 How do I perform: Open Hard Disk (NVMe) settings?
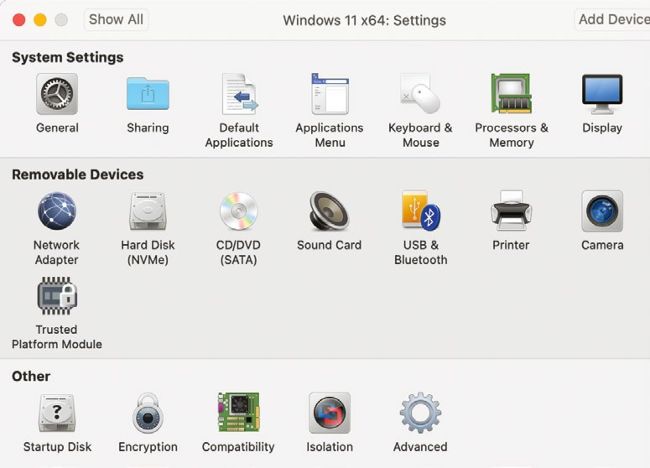147,212
